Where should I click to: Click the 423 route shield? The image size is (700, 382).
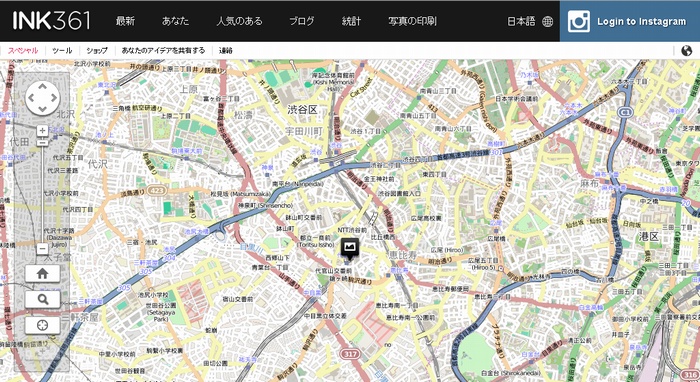156,191
